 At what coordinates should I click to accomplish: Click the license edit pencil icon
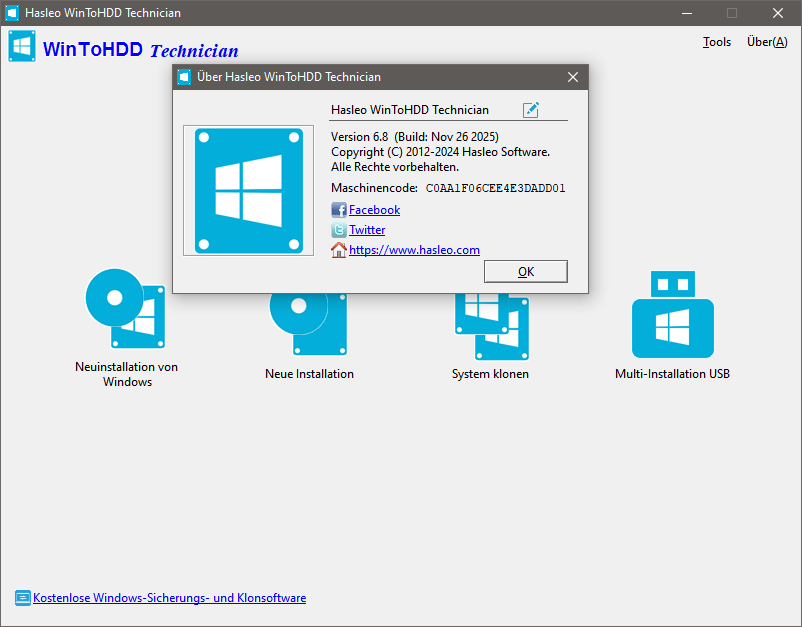[531, 109]
